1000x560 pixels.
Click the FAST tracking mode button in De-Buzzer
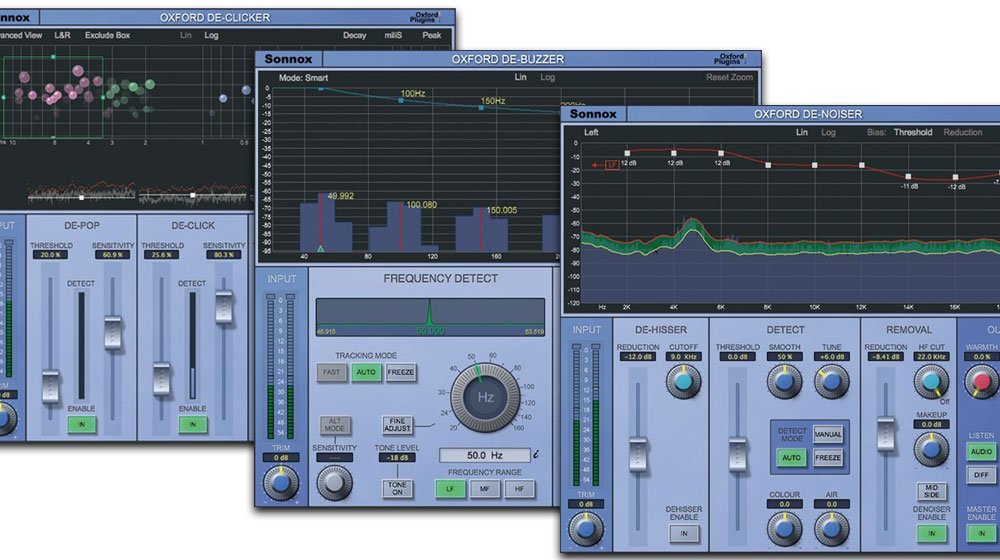tap(332, 372)
